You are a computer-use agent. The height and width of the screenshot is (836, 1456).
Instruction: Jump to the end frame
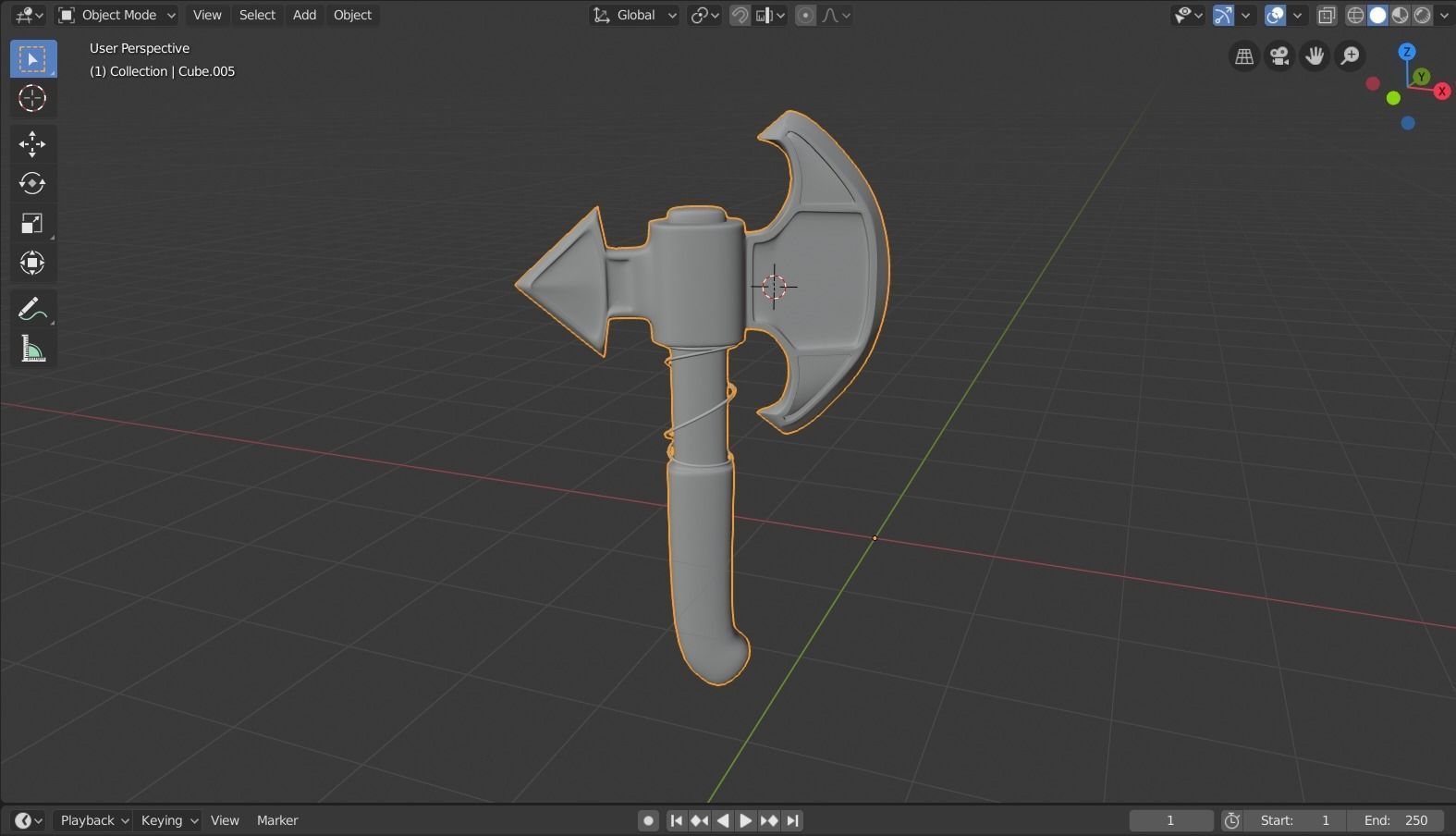click(x=792, y=820)
